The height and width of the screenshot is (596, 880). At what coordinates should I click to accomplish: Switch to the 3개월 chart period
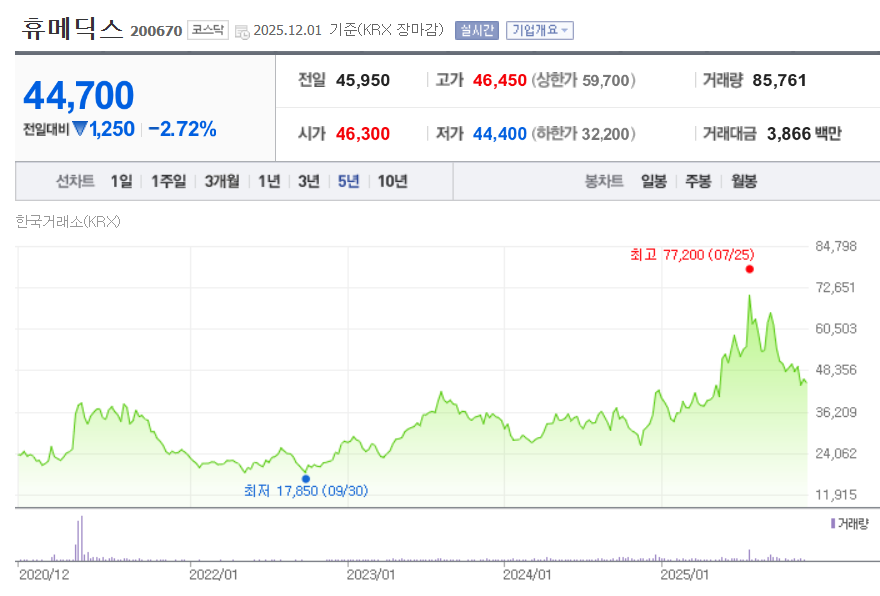tap(222, 181)
